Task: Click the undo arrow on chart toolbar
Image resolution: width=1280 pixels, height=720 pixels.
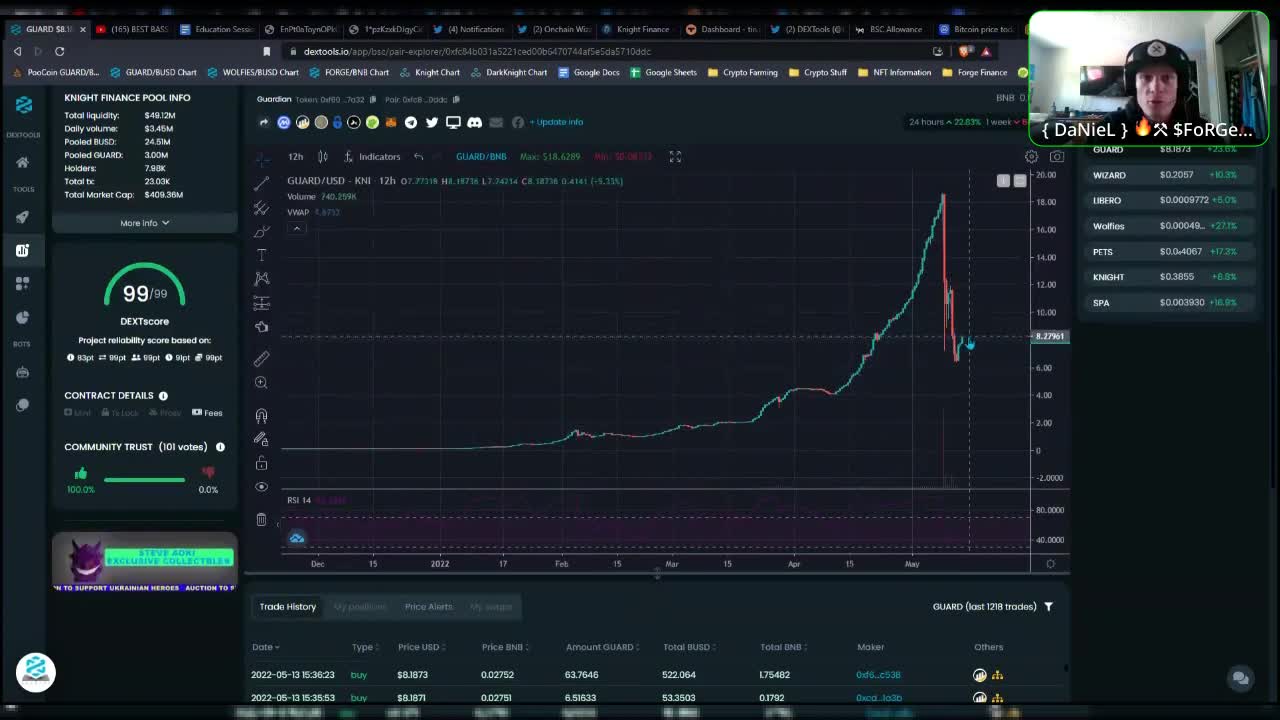Action: point(419,156)
